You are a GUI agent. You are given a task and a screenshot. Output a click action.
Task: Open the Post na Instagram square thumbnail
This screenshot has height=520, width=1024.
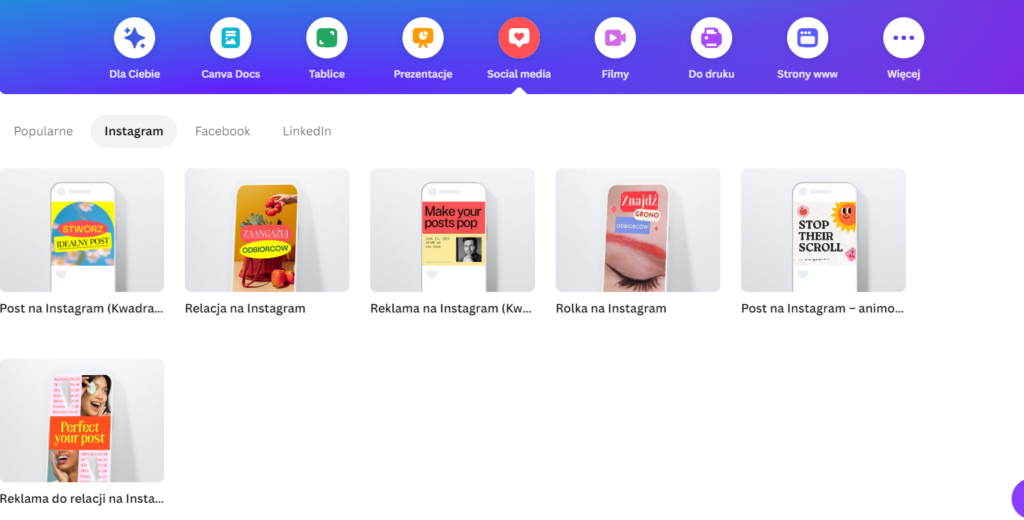pyautogui.click(x=82, y=230)
